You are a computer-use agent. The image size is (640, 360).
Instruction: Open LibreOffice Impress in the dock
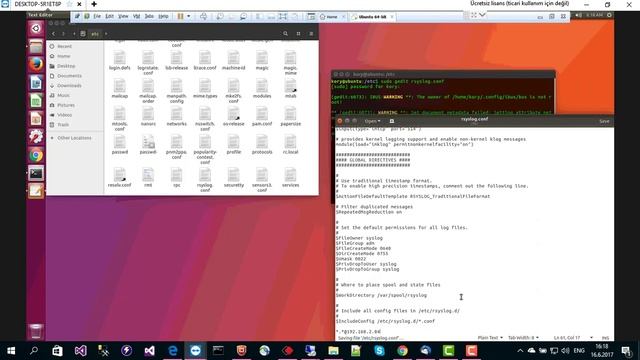click(36, 119)
